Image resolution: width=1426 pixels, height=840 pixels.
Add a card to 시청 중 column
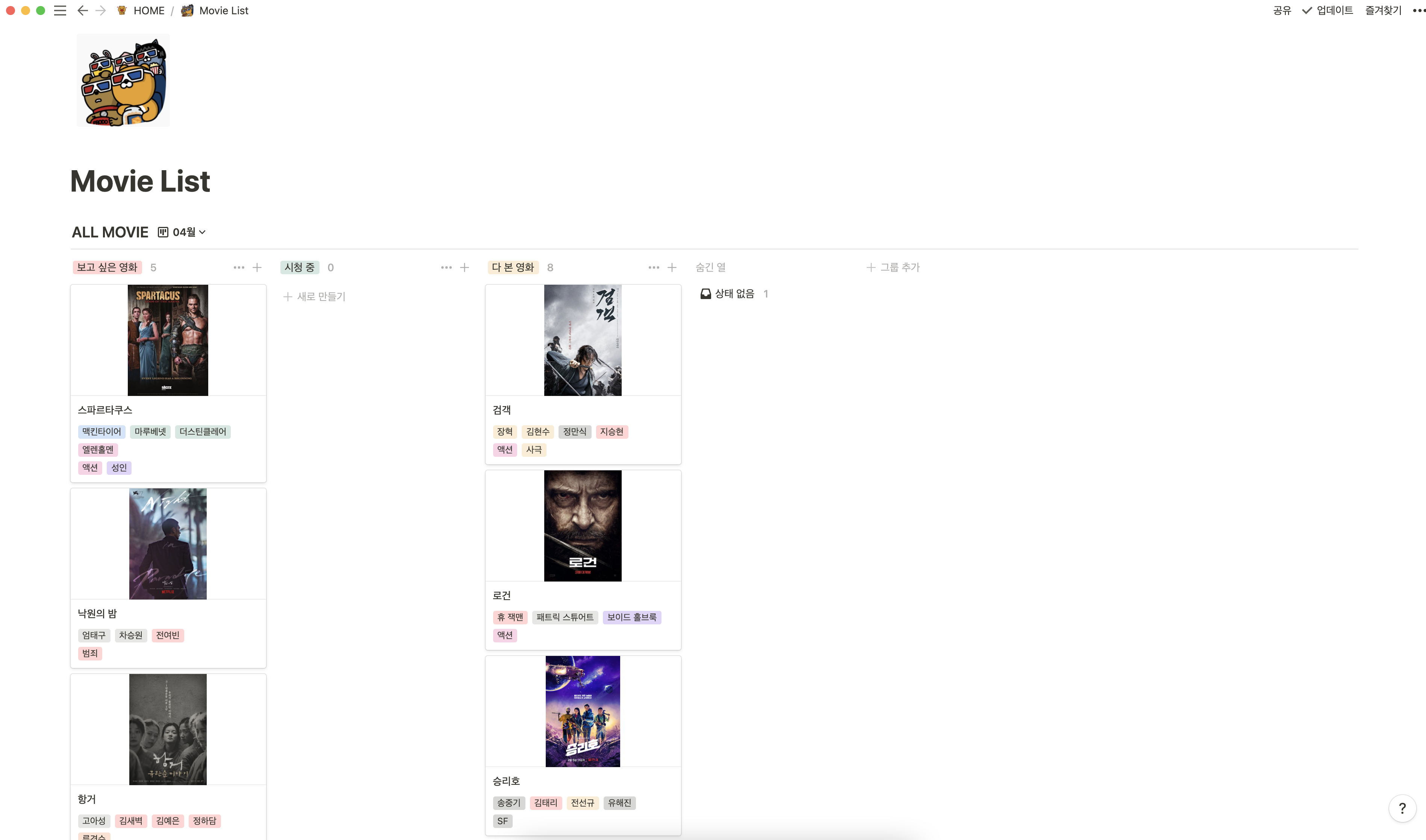465,267
